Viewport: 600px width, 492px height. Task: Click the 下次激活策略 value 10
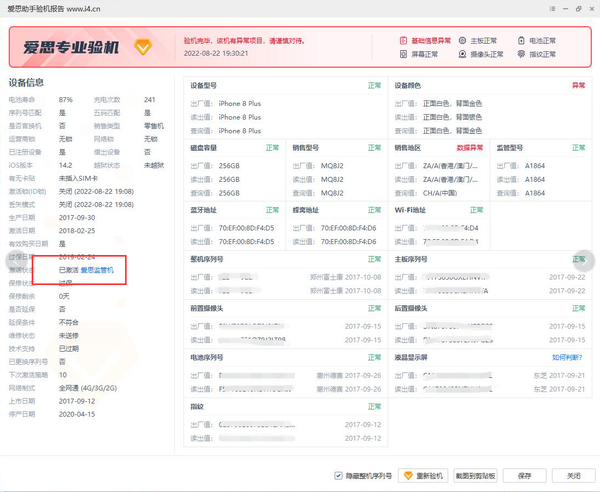(63, 375)
